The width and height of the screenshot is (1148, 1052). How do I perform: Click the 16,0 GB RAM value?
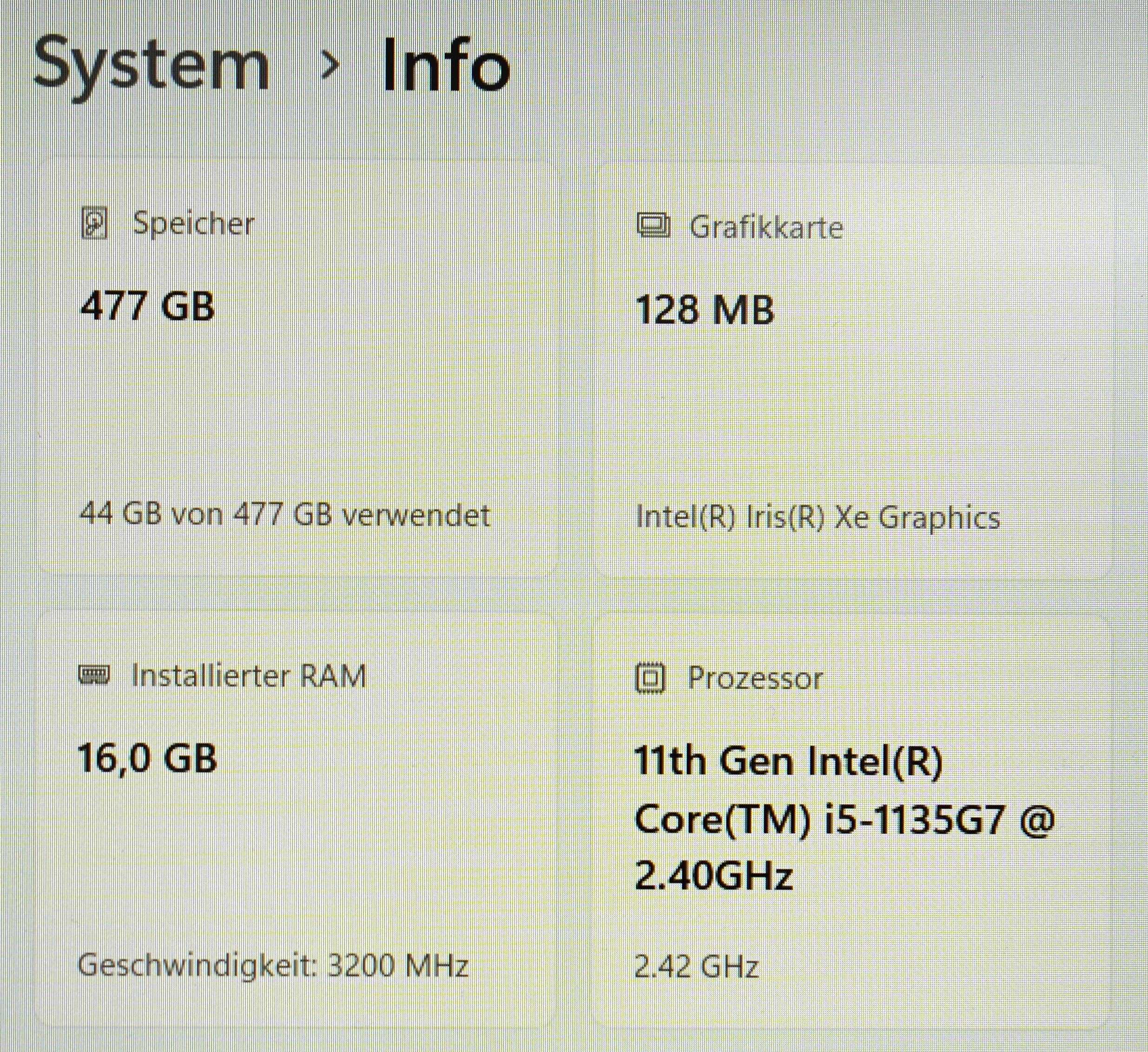coord(147,758)
